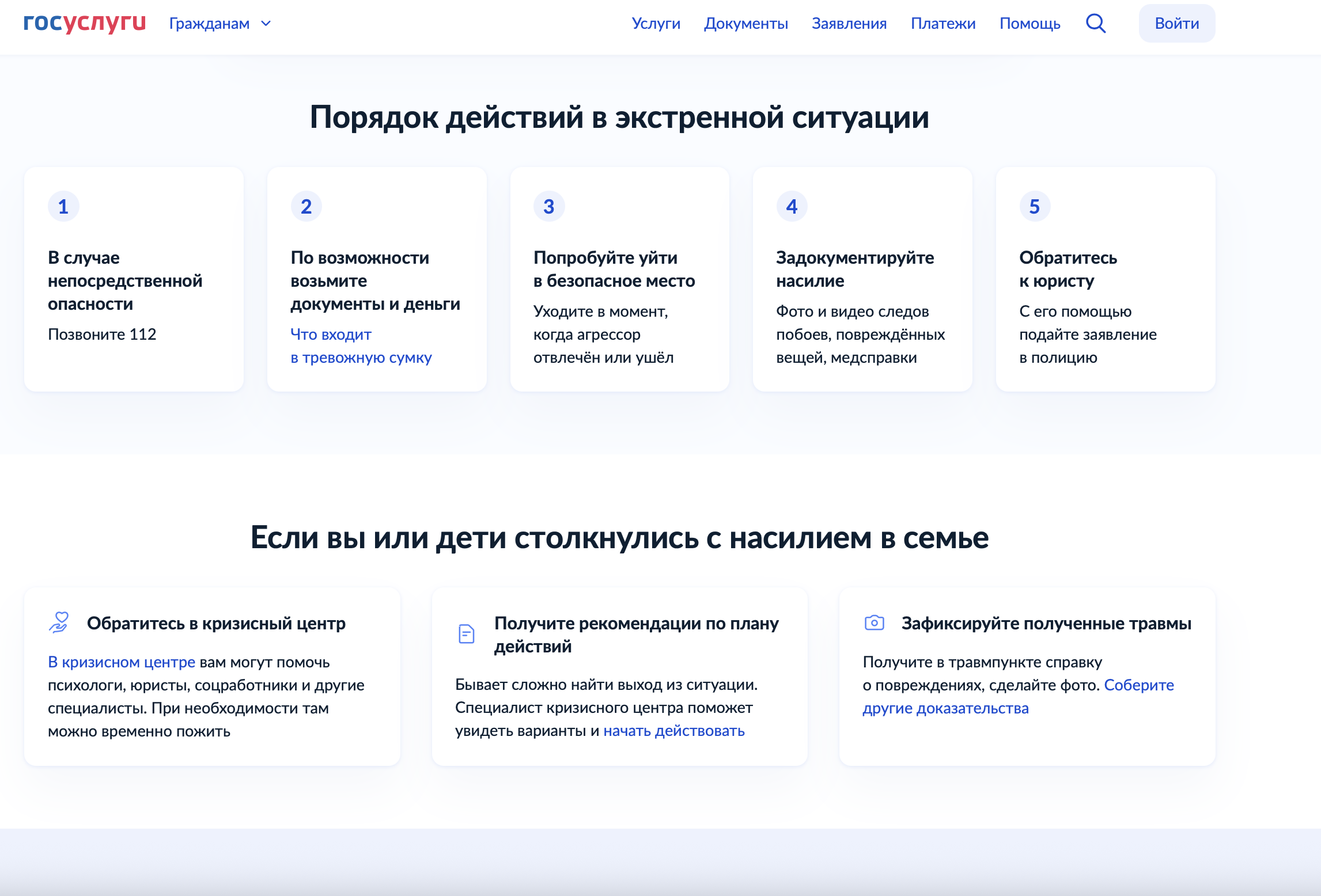Screen dimensions: 1321x896
Task: Click the crisis center heart-hand icon
Action: tap(59, 622)
